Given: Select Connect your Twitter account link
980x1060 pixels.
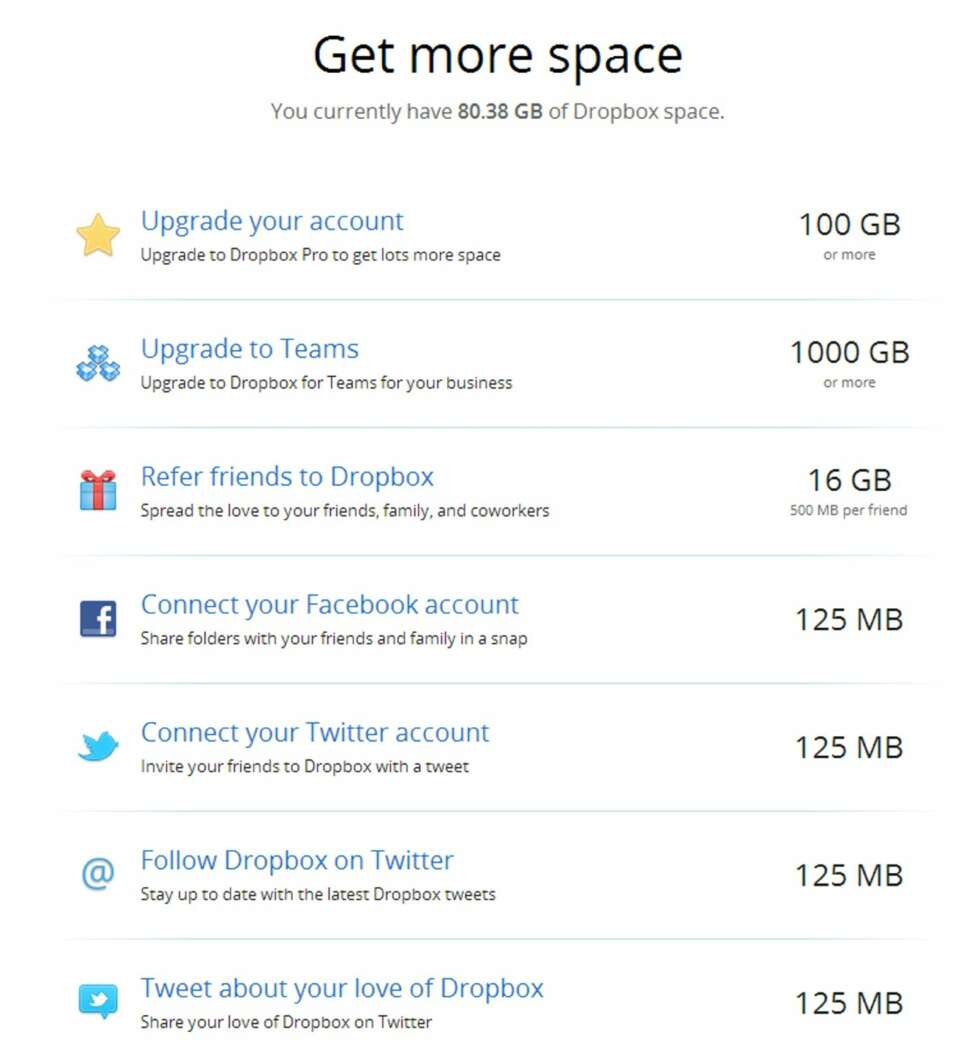Looking at the screenshot, I should [x=315, y=732].
